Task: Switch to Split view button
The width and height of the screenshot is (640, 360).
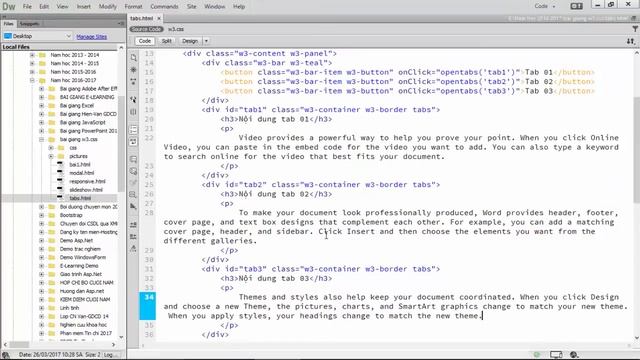Action: click(x=166, y=41)
